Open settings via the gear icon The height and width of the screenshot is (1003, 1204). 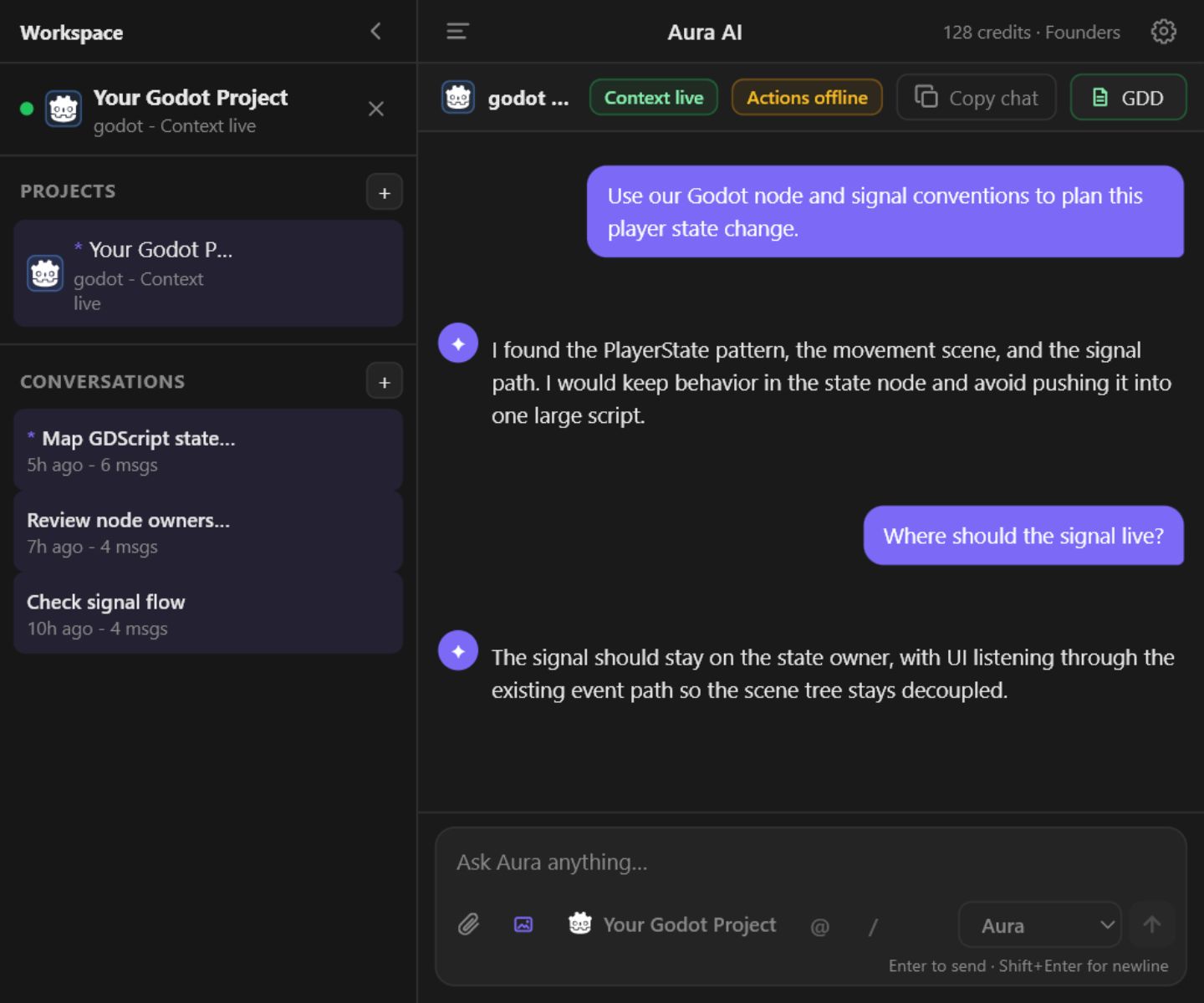[x=1163, y=32]
